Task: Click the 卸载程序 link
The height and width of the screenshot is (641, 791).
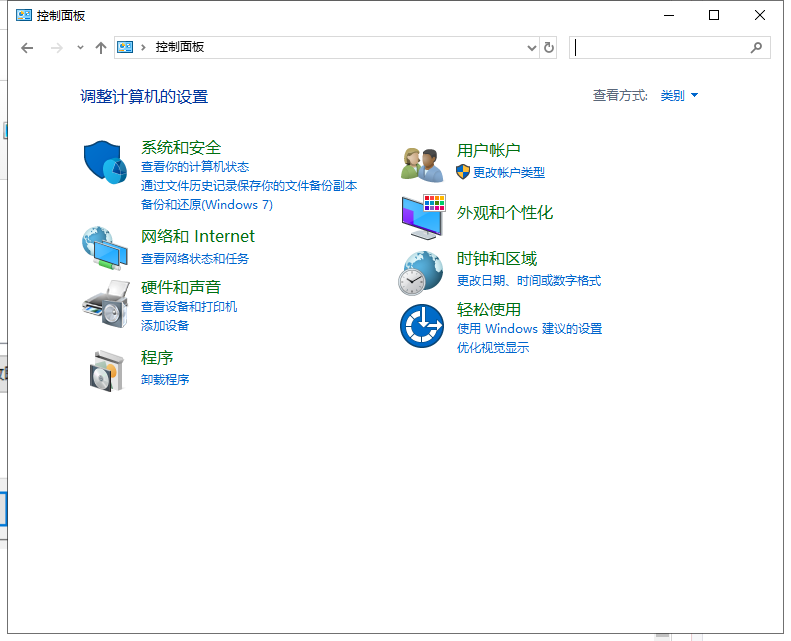Action: tap(164, 380)
